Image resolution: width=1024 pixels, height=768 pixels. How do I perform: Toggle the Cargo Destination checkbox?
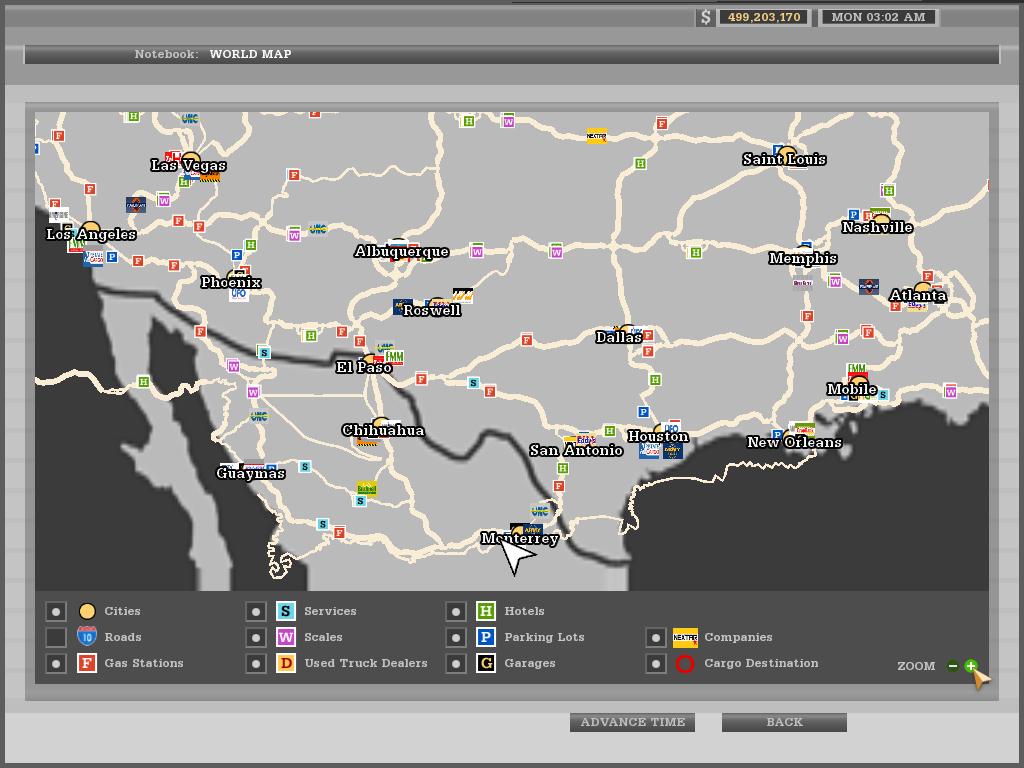pos(656,664)
